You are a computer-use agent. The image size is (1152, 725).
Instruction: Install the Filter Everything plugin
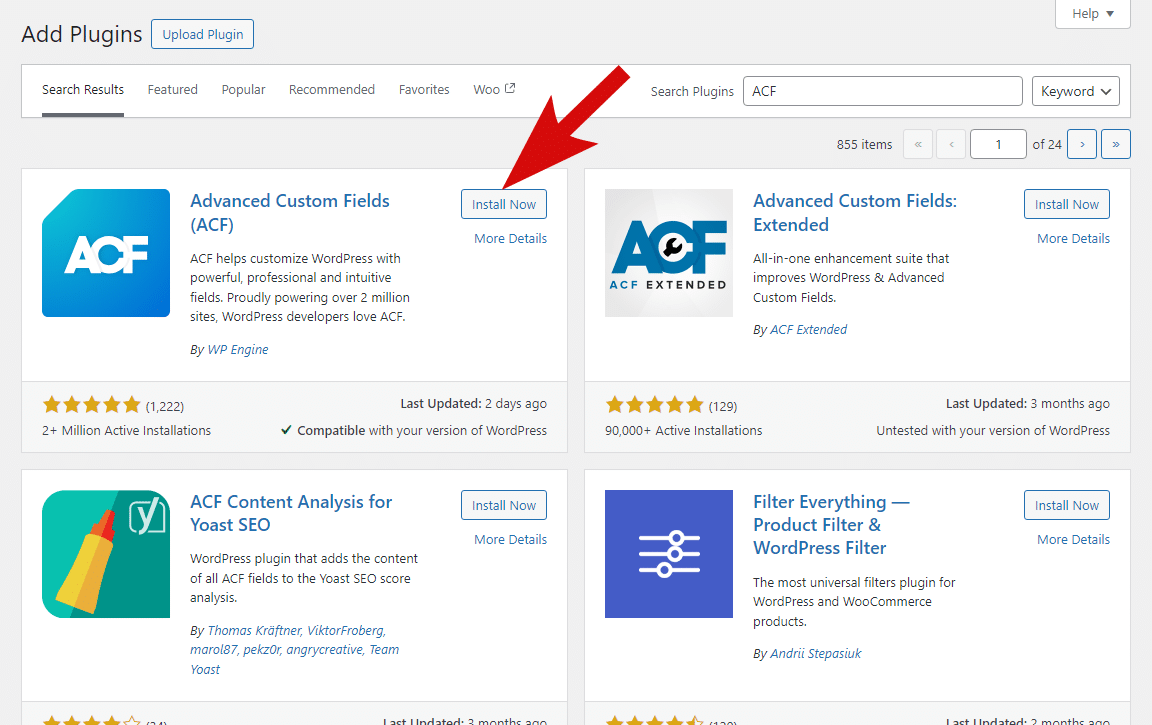click(x=1066, y=505)
